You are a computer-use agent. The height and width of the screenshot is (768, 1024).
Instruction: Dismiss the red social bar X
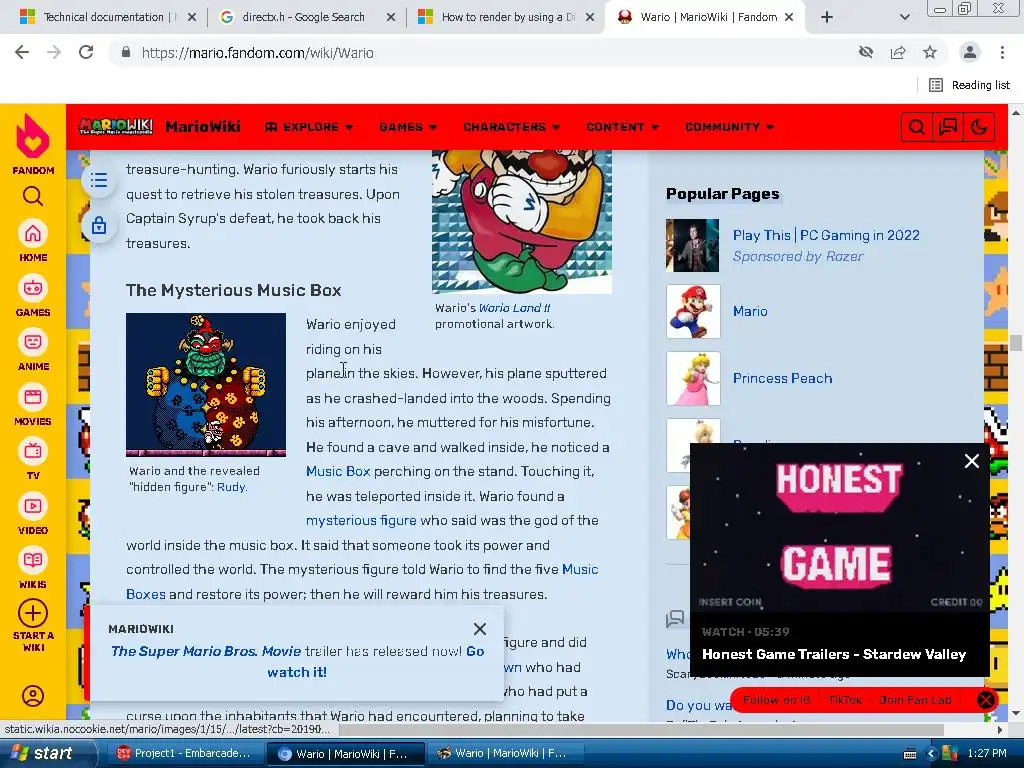coord(985,700)
